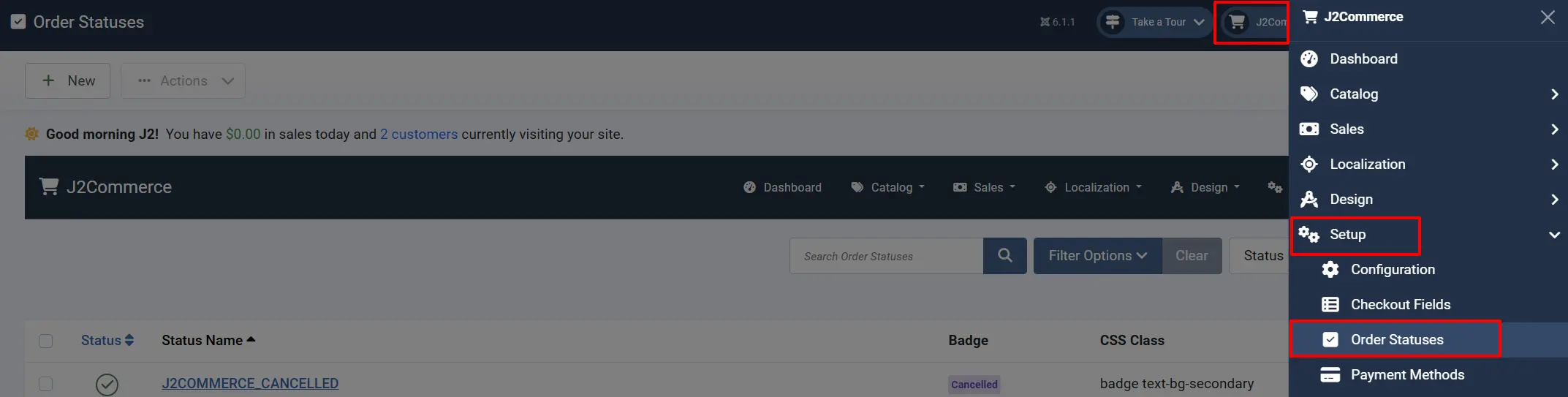Screen dimensions: 1568x397
Task: Click the Localization crosshair icon in side panel
Action: (x=1309, y=165)
